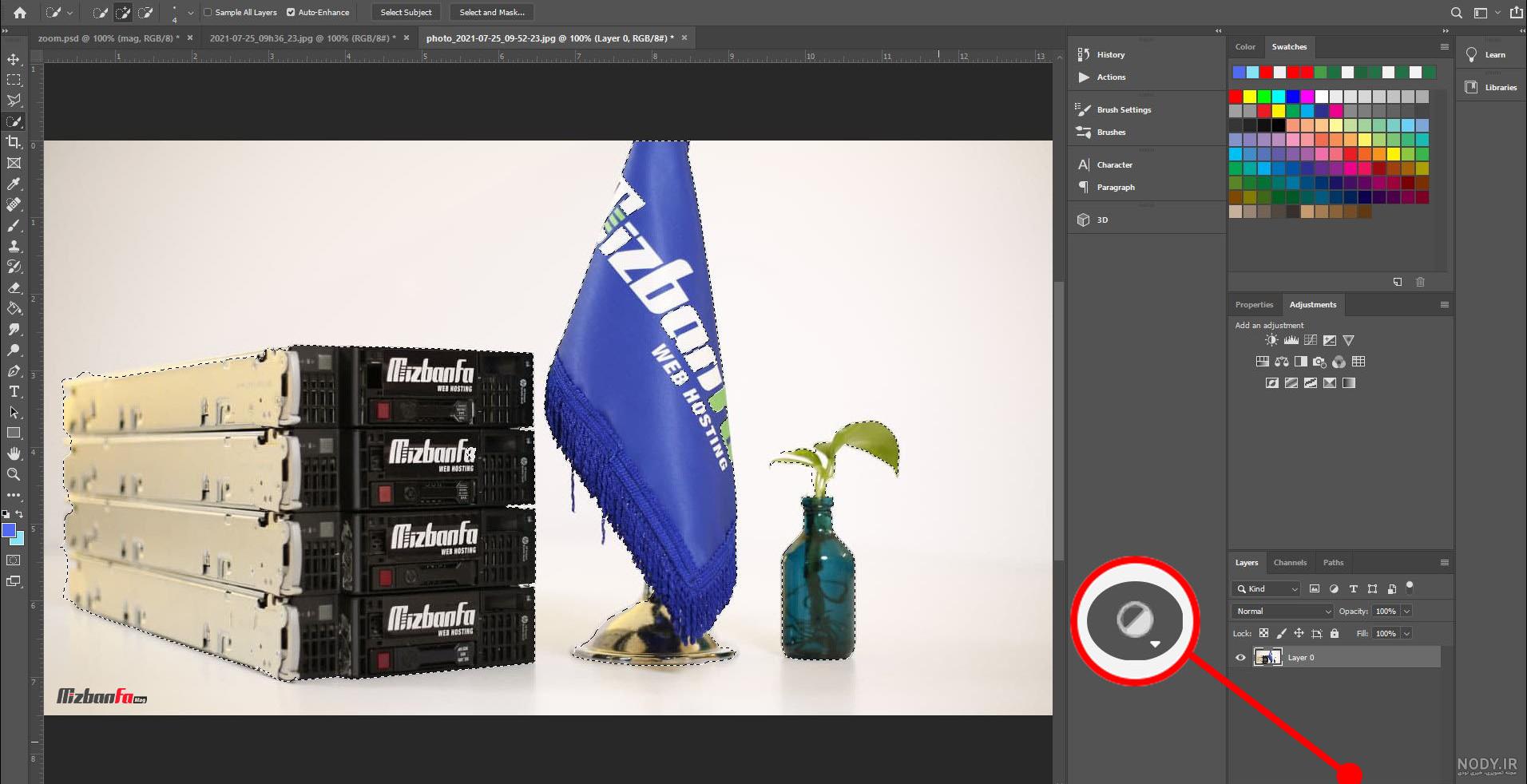Select the Move tool

[14, 59]
